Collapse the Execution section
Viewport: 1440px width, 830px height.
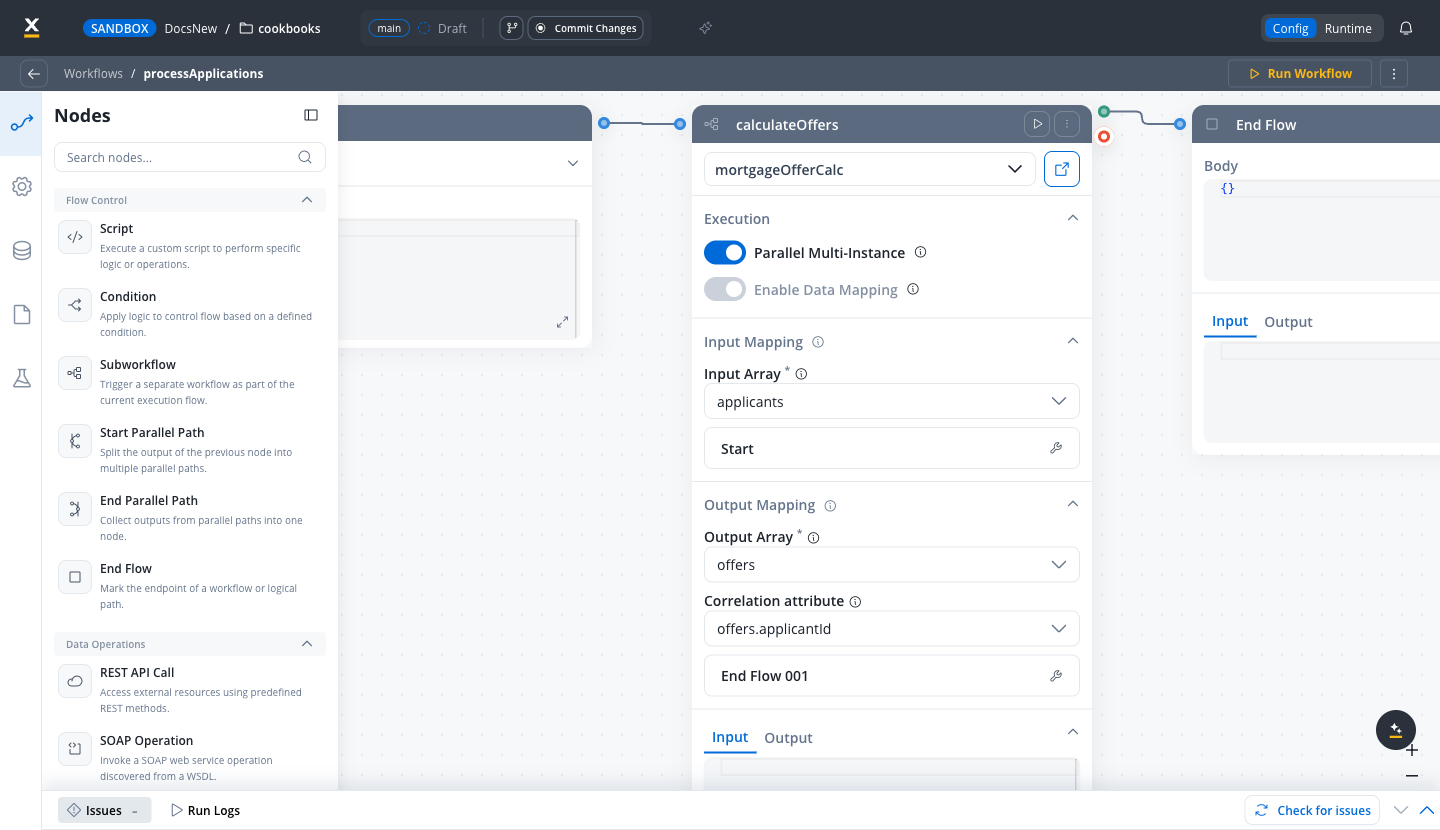tap(1072, 218)
